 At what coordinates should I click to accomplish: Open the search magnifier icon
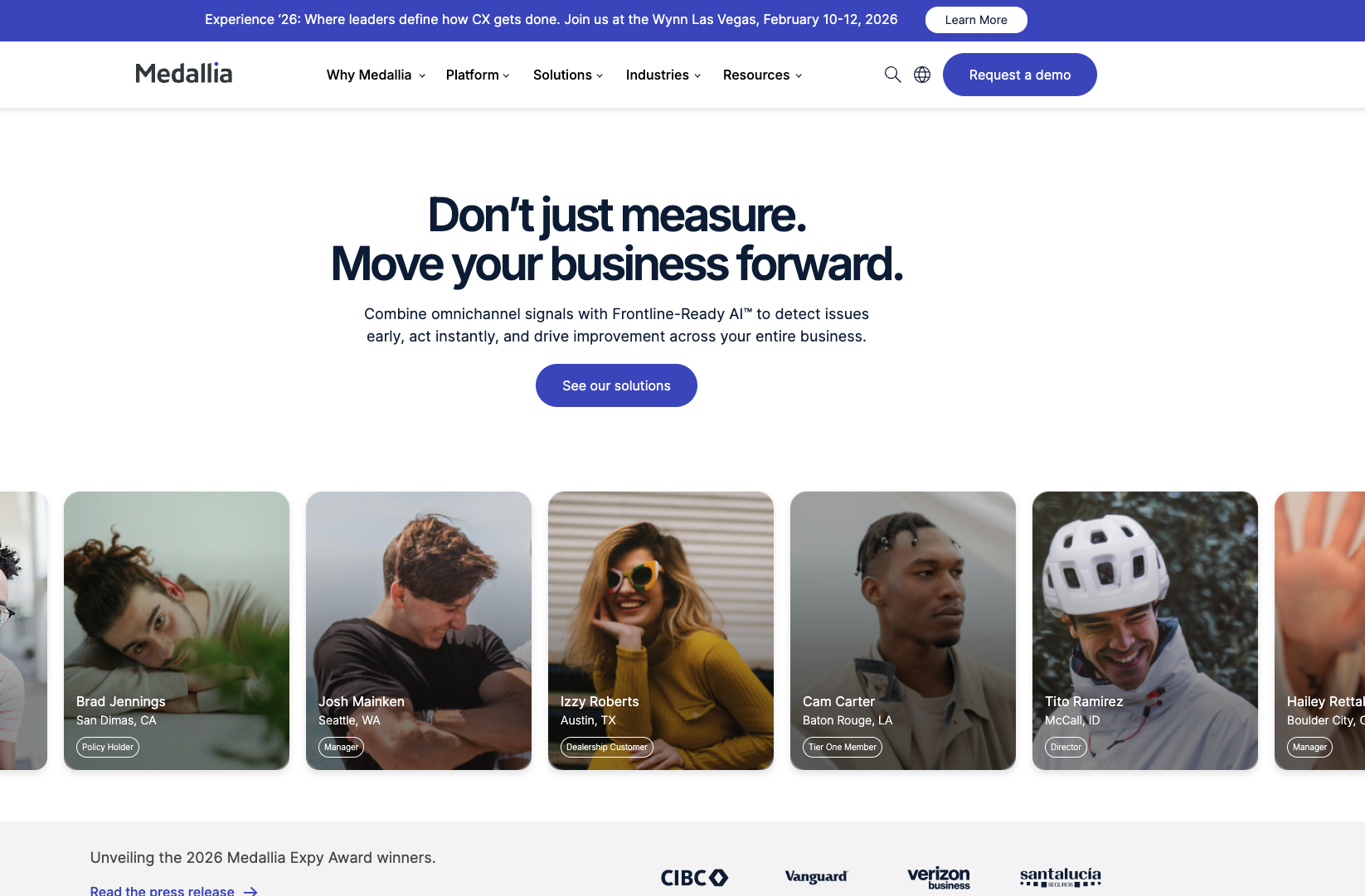pyautogui.click(x=892, y=75)
